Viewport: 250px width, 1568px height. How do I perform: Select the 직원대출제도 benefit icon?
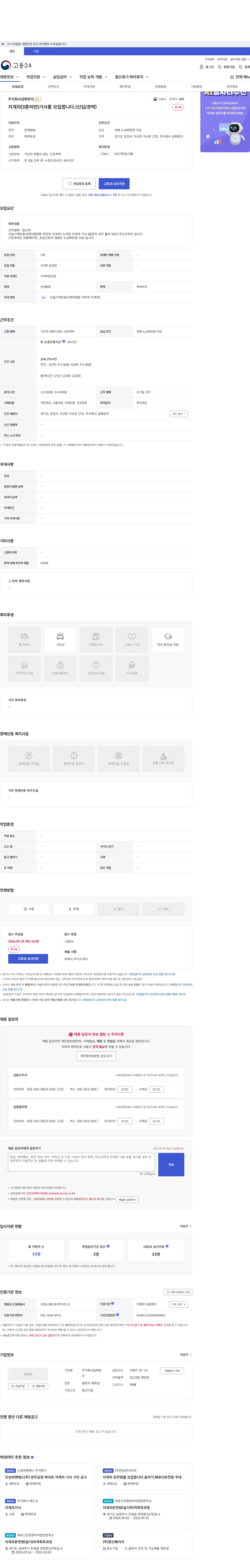point(60,668)
